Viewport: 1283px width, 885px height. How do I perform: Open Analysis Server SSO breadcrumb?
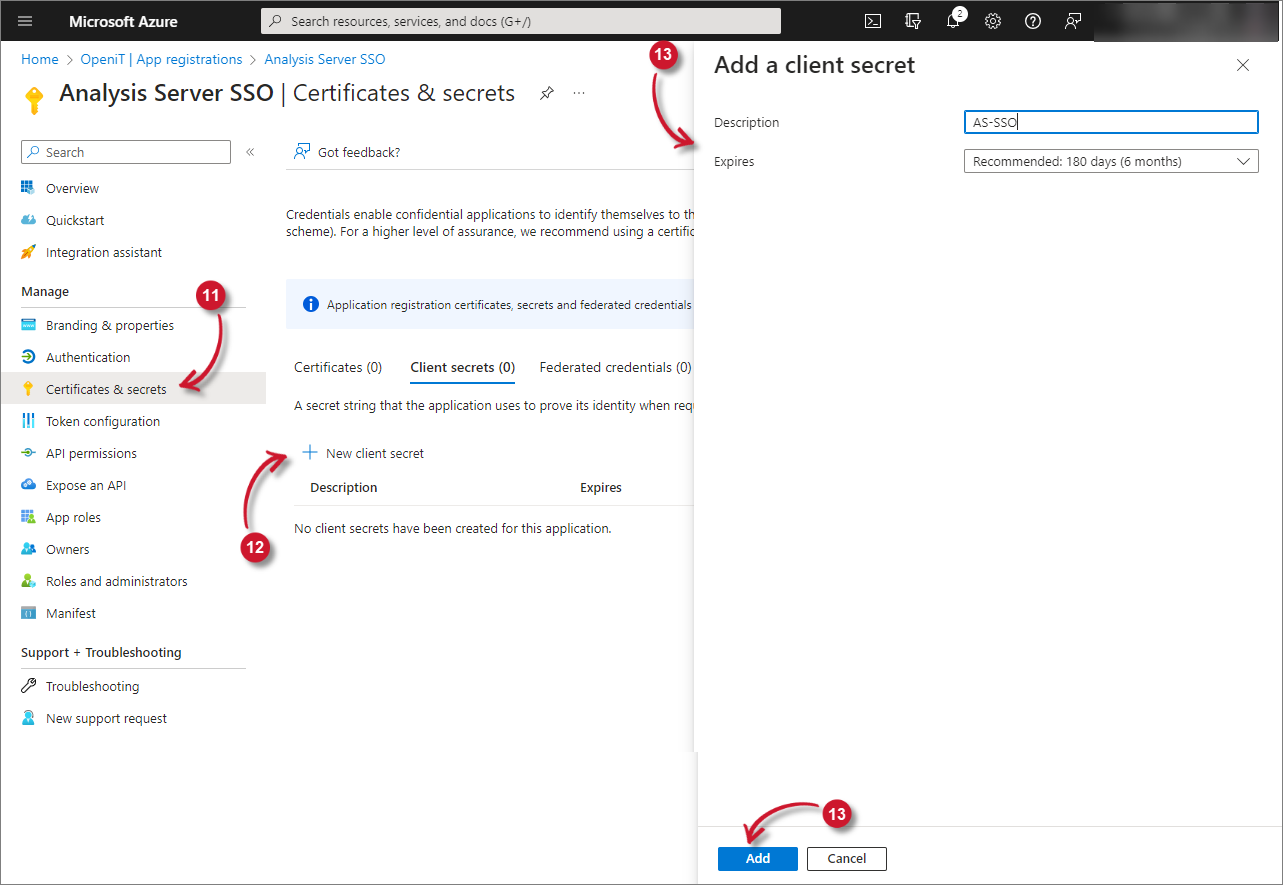point(325,59)
